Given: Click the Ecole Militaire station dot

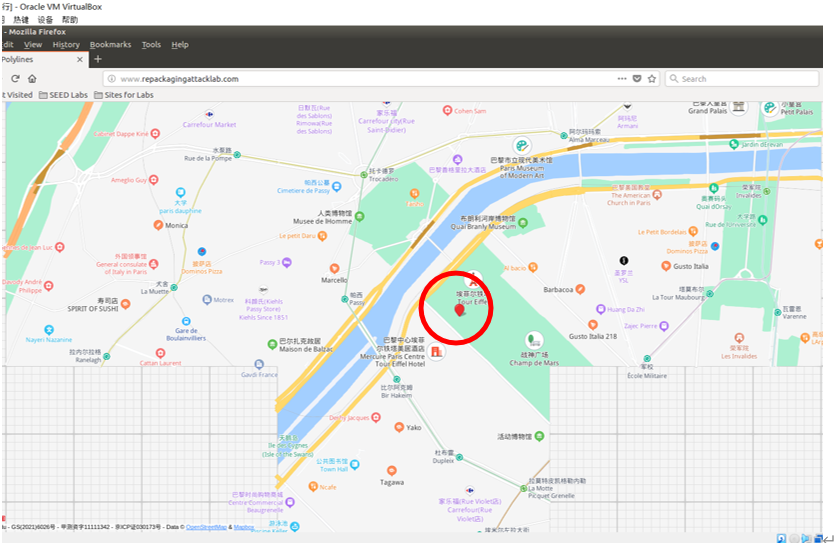Looking at the screenshot, I should pyautogui.click(x=647, y=358).
